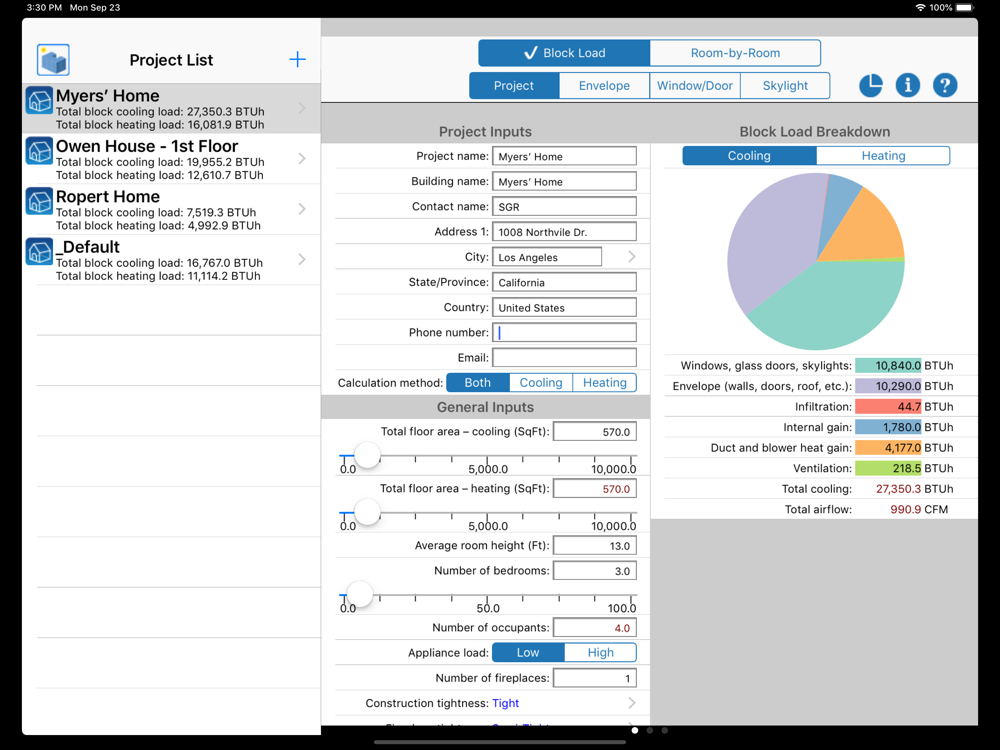Click the Ropert Home project house icon
This screenshot has width=1000, height=750.
tap(40, 202)
